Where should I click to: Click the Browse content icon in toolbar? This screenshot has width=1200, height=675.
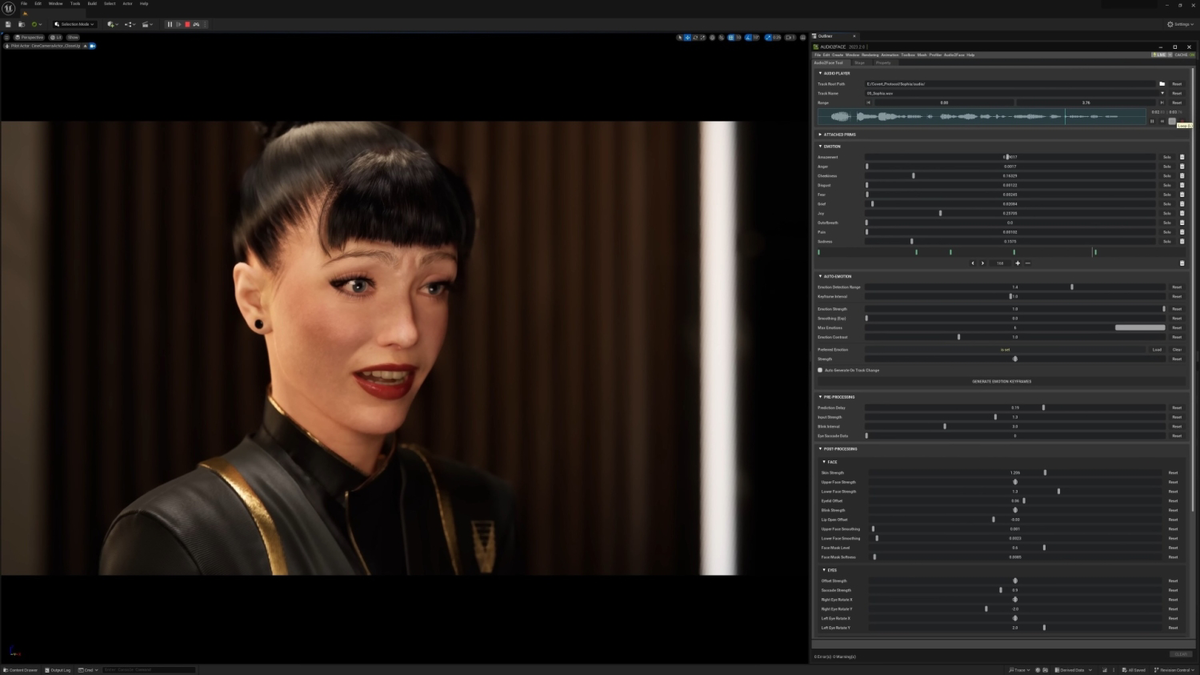[21, 24]
